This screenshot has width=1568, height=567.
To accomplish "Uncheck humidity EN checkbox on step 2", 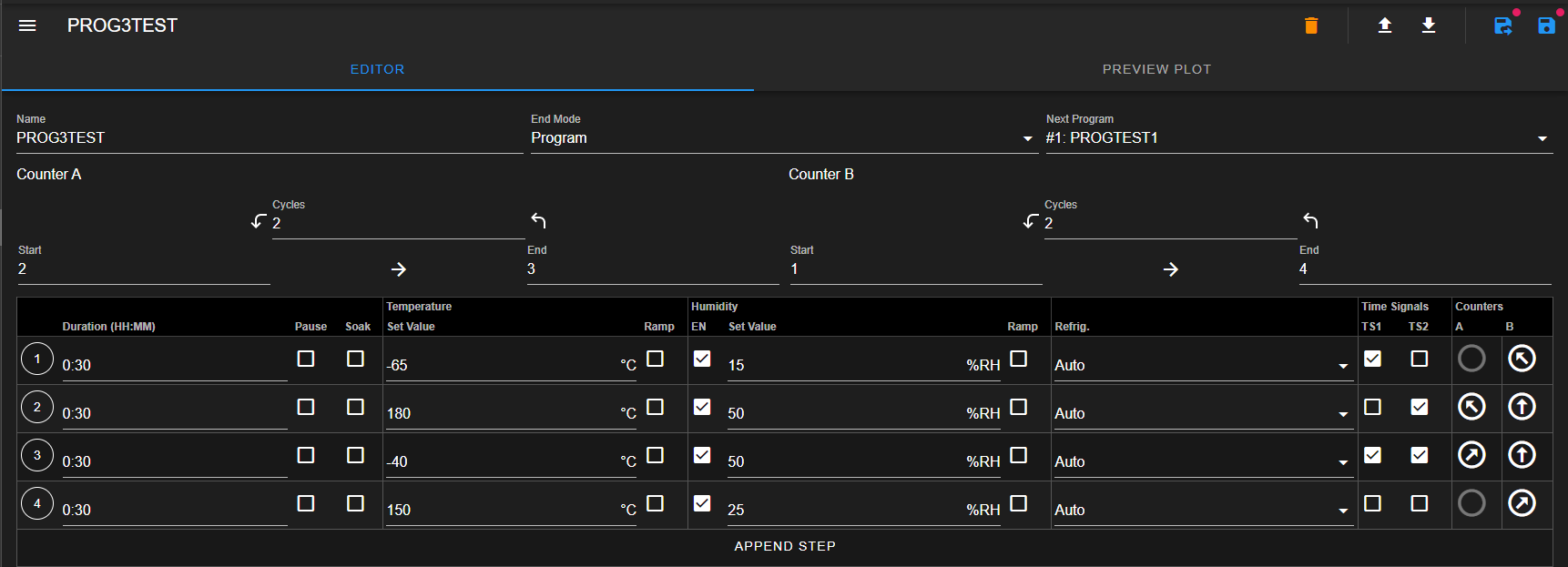I will (702, 407).
